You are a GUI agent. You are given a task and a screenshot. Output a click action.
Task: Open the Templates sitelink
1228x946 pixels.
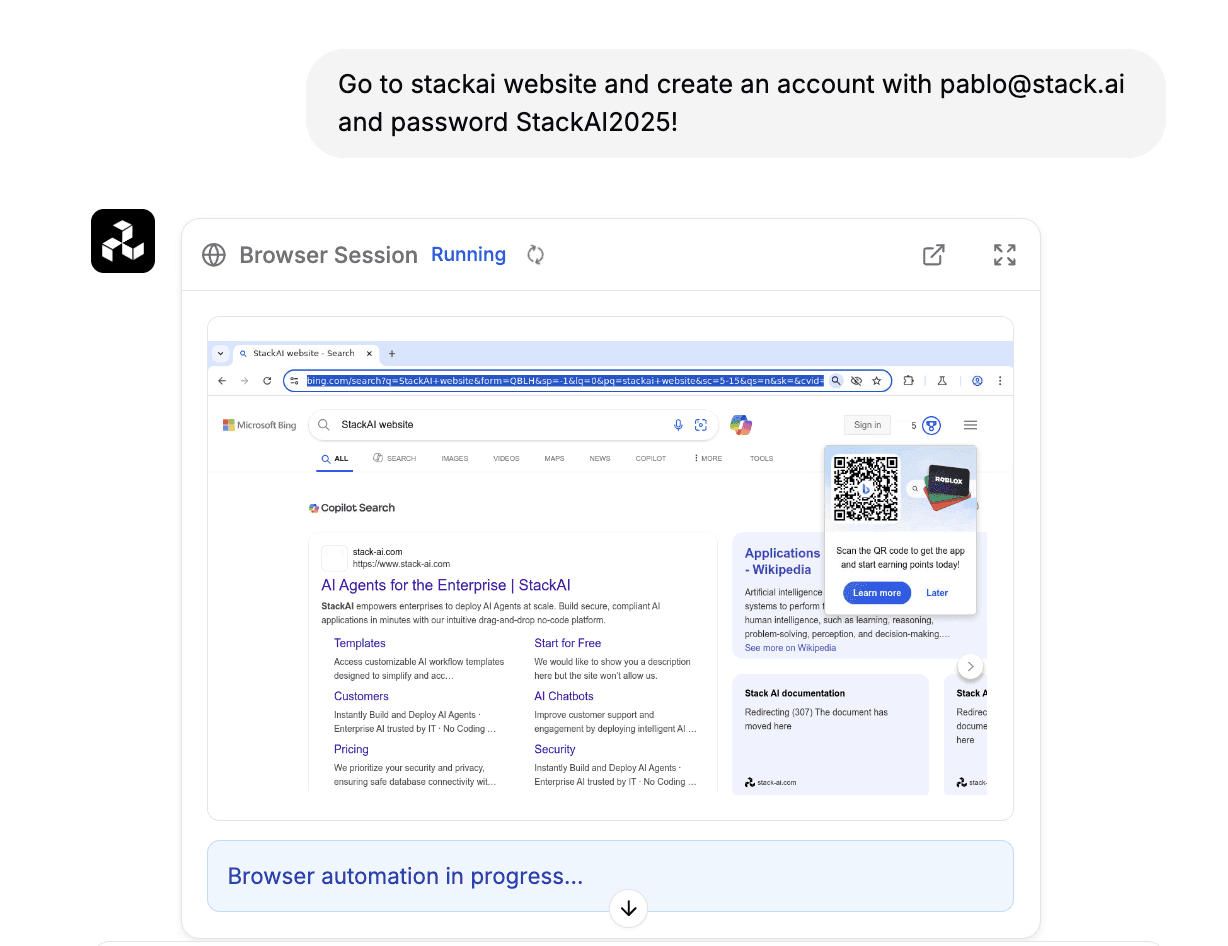[360, 644]
